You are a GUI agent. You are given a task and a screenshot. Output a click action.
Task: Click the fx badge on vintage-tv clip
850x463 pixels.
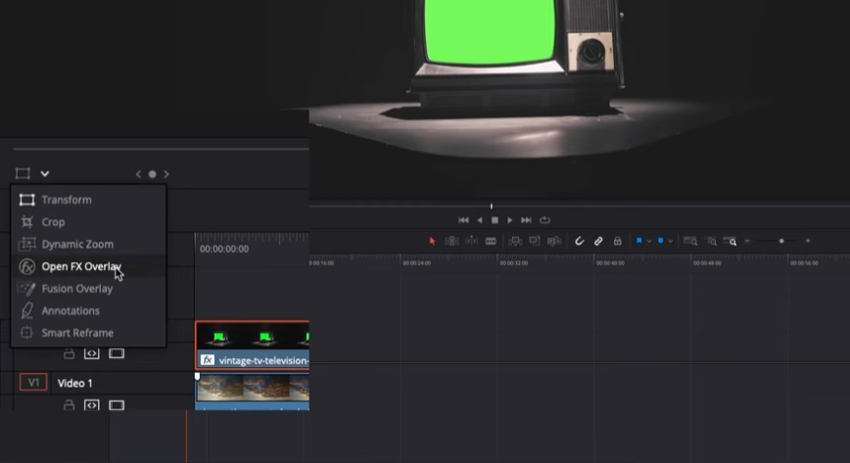click(207, 360)
